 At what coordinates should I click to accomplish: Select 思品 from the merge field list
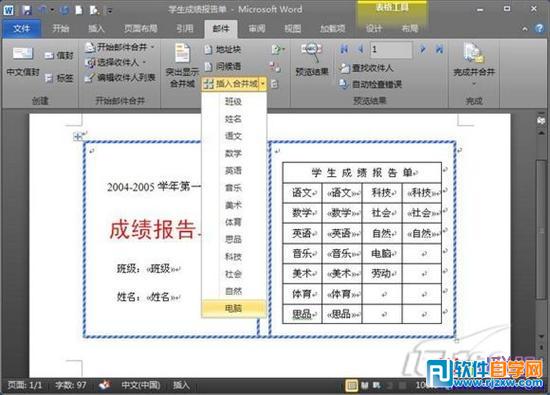[x=233, y=239]
